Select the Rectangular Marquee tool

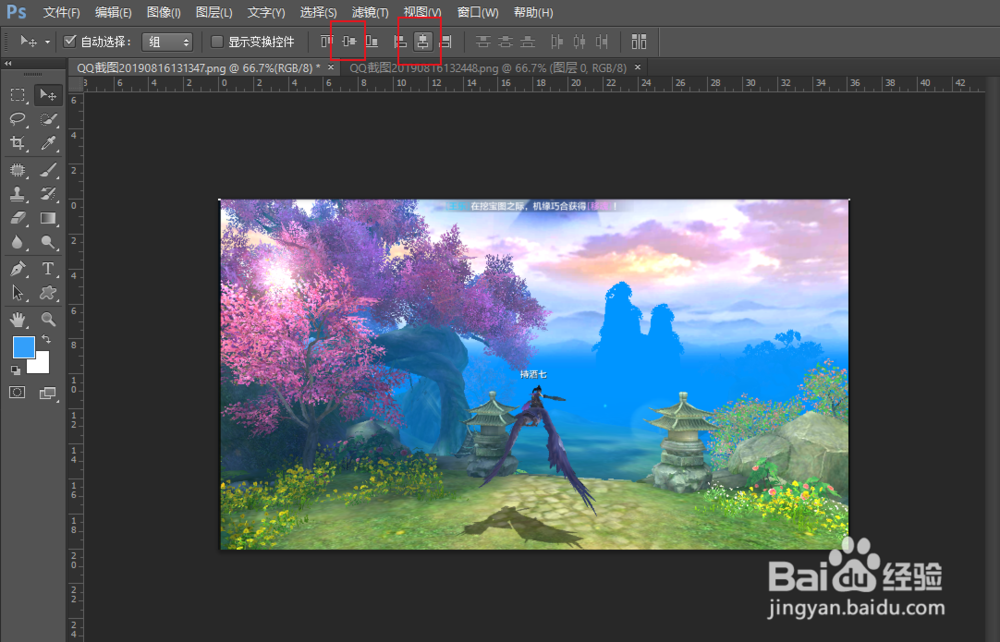pyautogui.click(x=17, y=96)
